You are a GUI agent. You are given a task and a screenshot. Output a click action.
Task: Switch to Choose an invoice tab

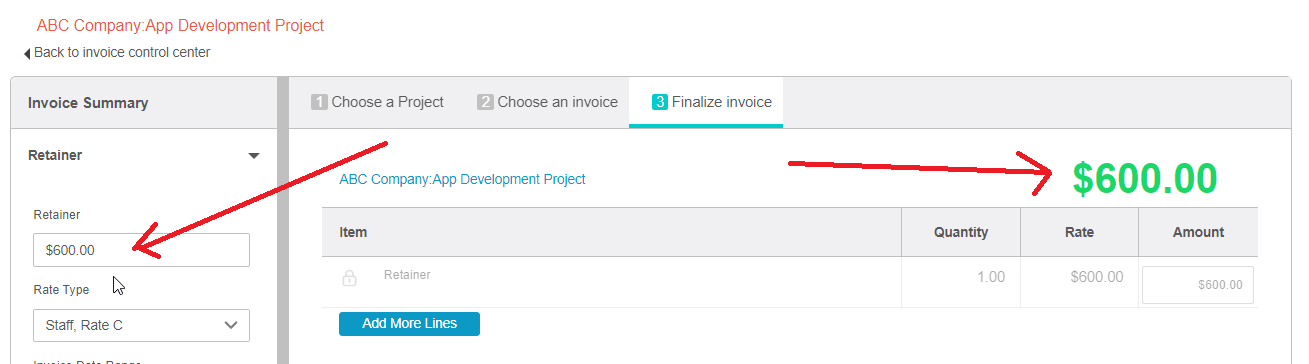point(548,102)
